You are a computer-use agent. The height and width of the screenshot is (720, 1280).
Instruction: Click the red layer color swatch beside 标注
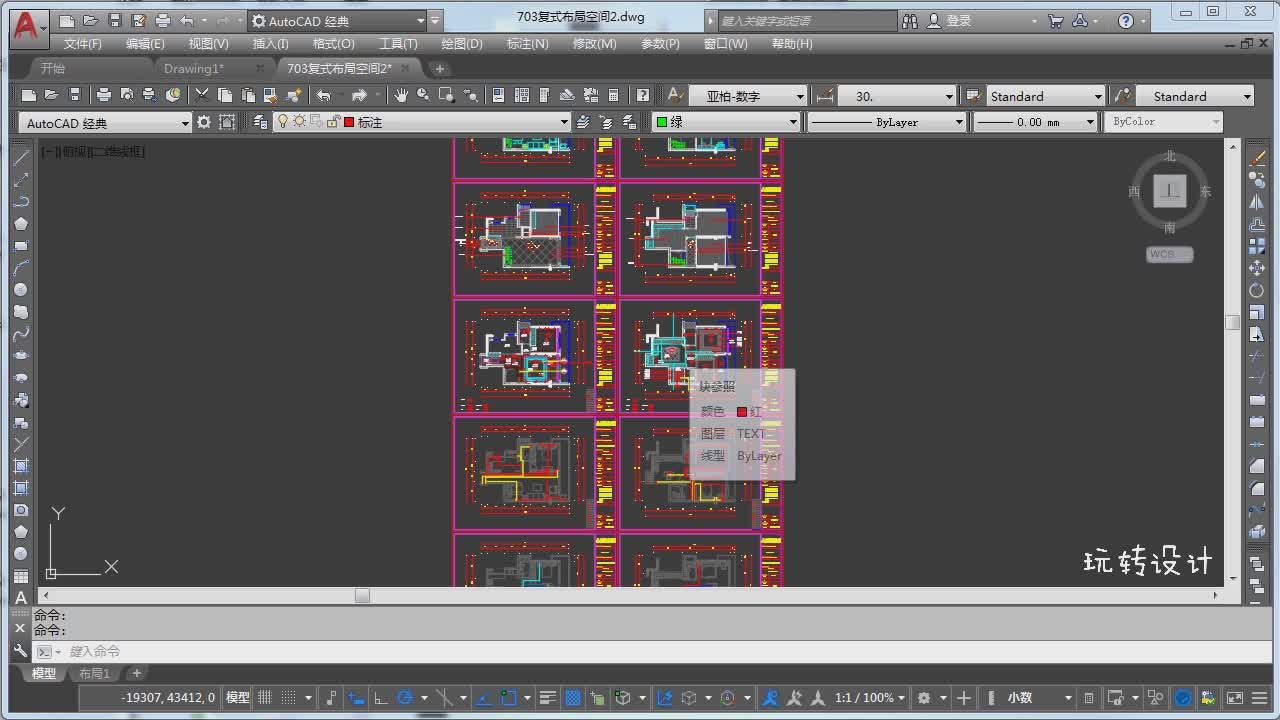(349, 122)
